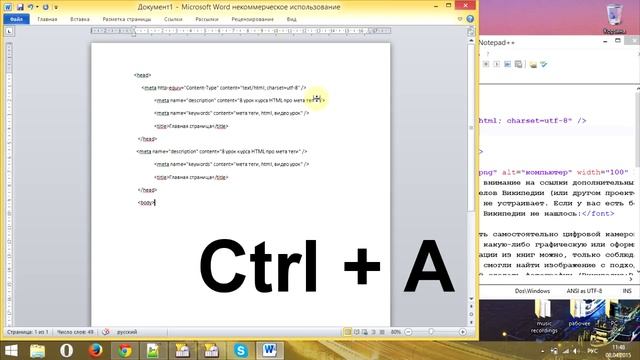Toggle the ruler button above vertical scrollbar

[x=471, y=31]
